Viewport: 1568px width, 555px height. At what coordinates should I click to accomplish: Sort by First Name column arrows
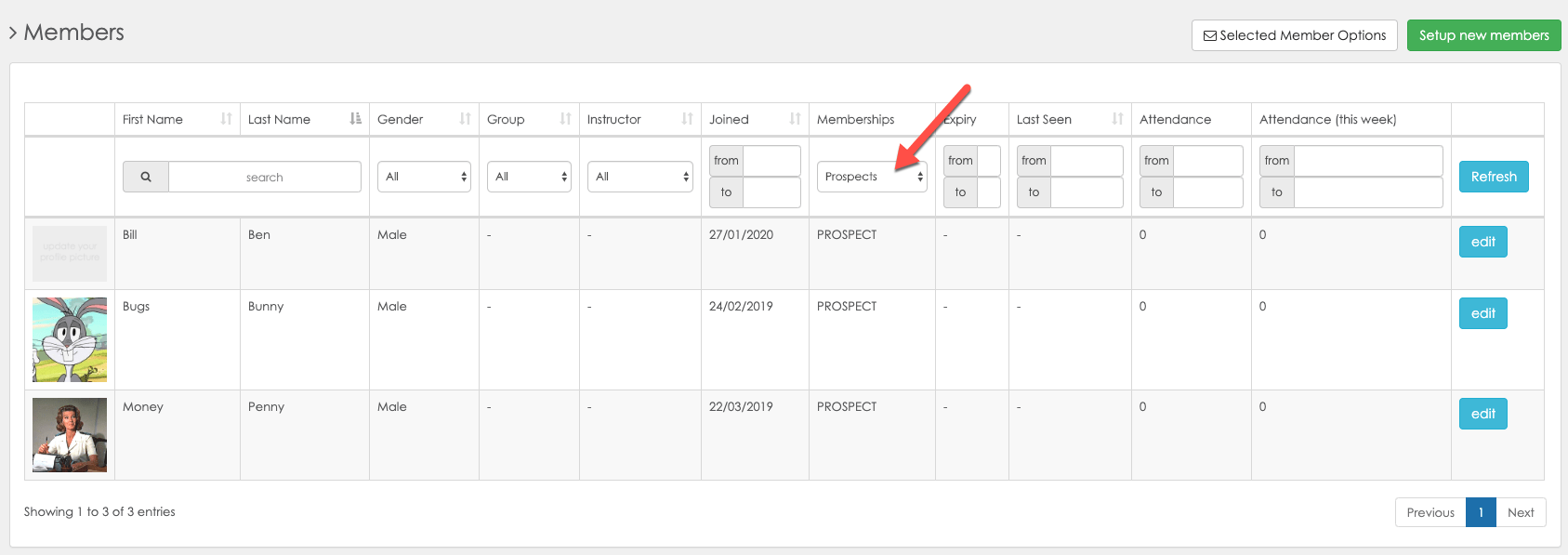(x=226, y=119)
